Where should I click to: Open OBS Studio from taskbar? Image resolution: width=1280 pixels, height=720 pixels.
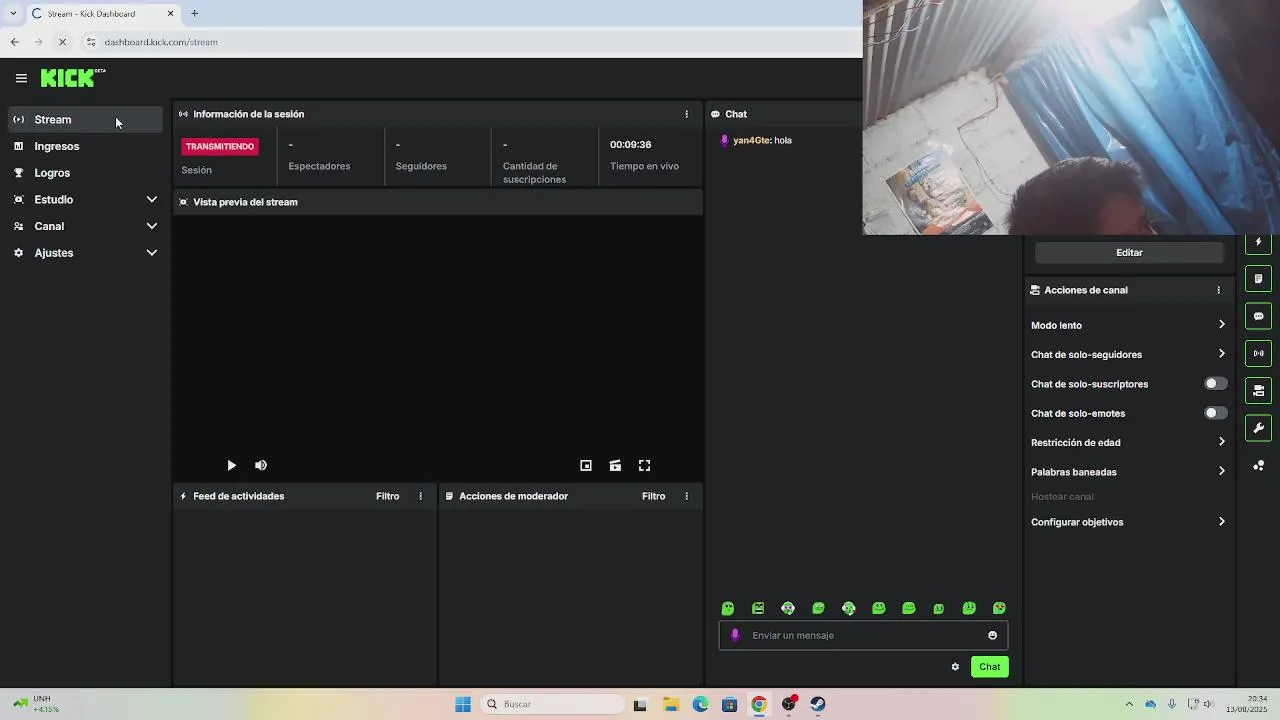[x=789, y=704]
